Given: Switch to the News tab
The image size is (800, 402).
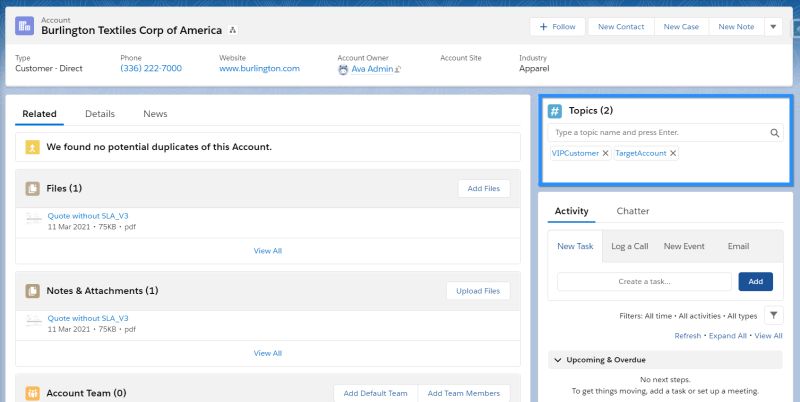Looking at the screenshot, I should click(x=155, y=114).
